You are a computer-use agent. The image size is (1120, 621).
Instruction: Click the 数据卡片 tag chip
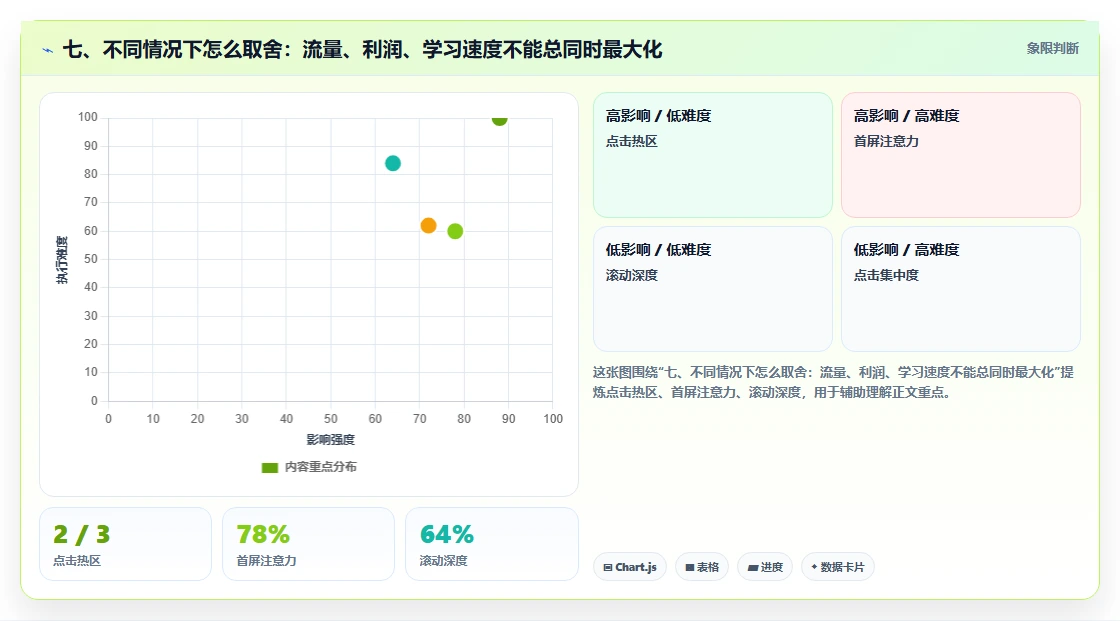[x=838, y=567]
